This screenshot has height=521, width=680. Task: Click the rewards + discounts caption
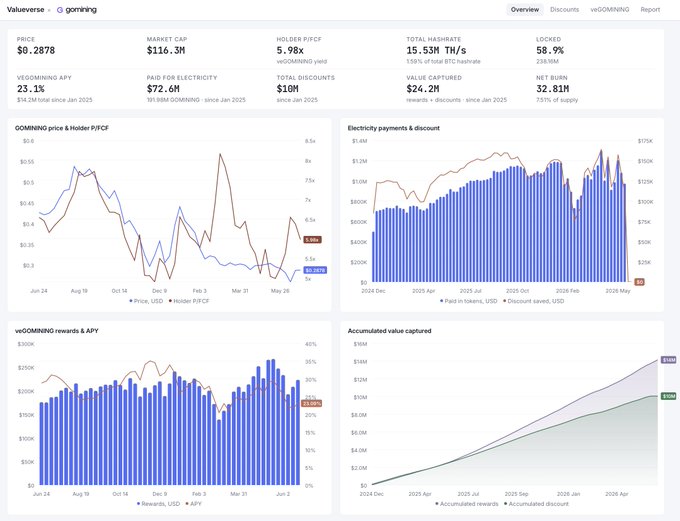pyautogui.click(x=456, y=100)
